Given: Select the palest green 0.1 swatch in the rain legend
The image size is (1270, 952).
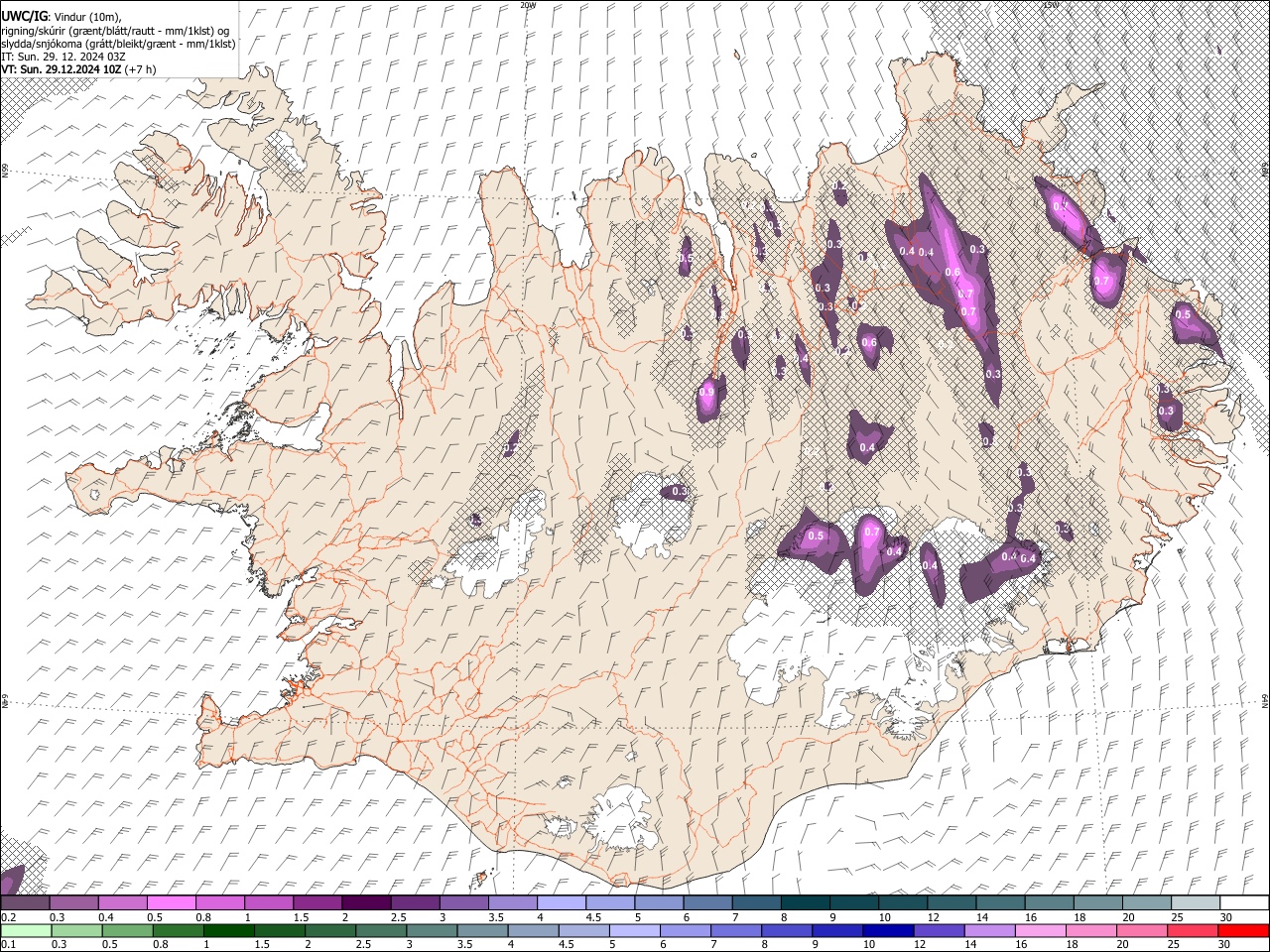Looking at the screenshot, I should (26, 930).
